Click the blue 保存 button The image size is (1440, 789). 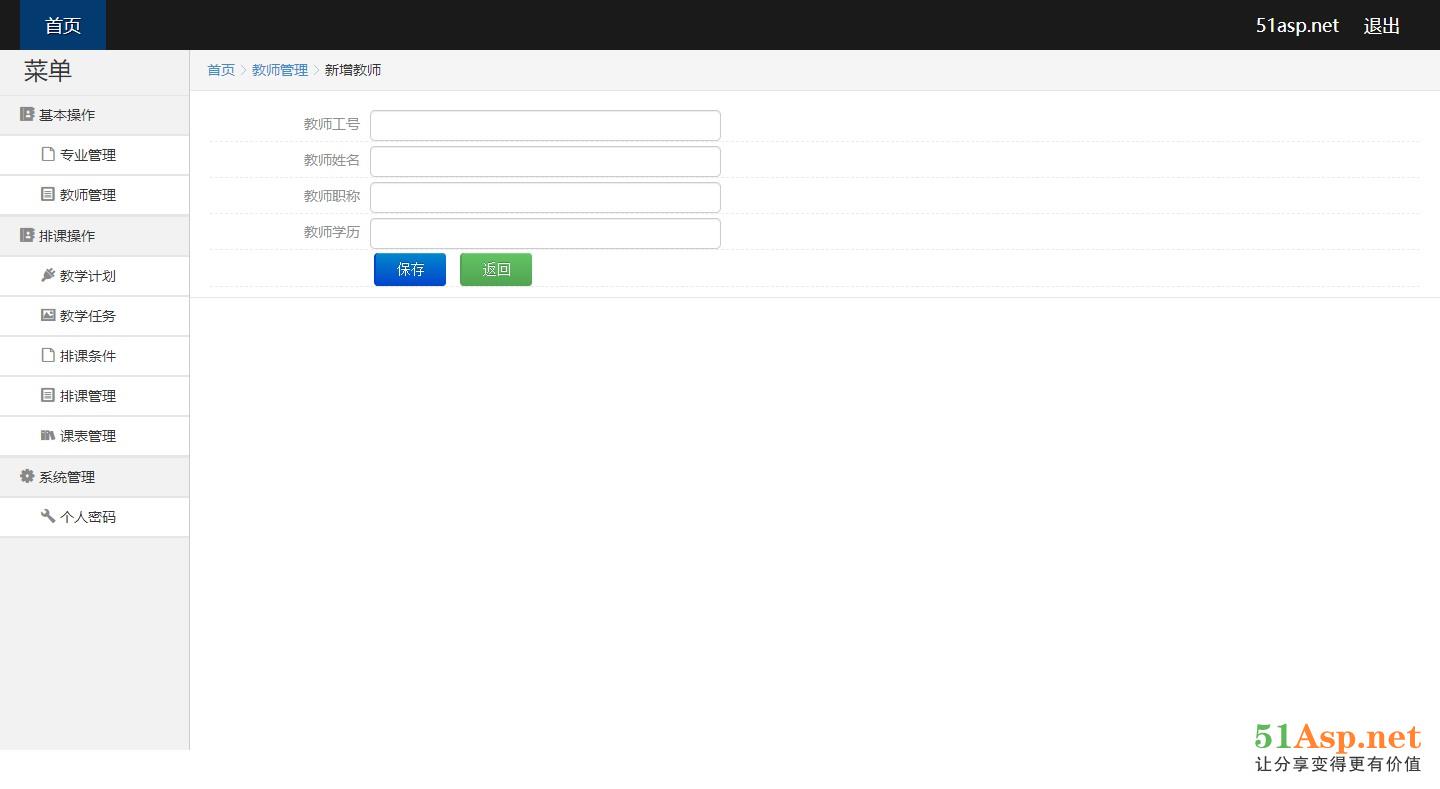410,269
